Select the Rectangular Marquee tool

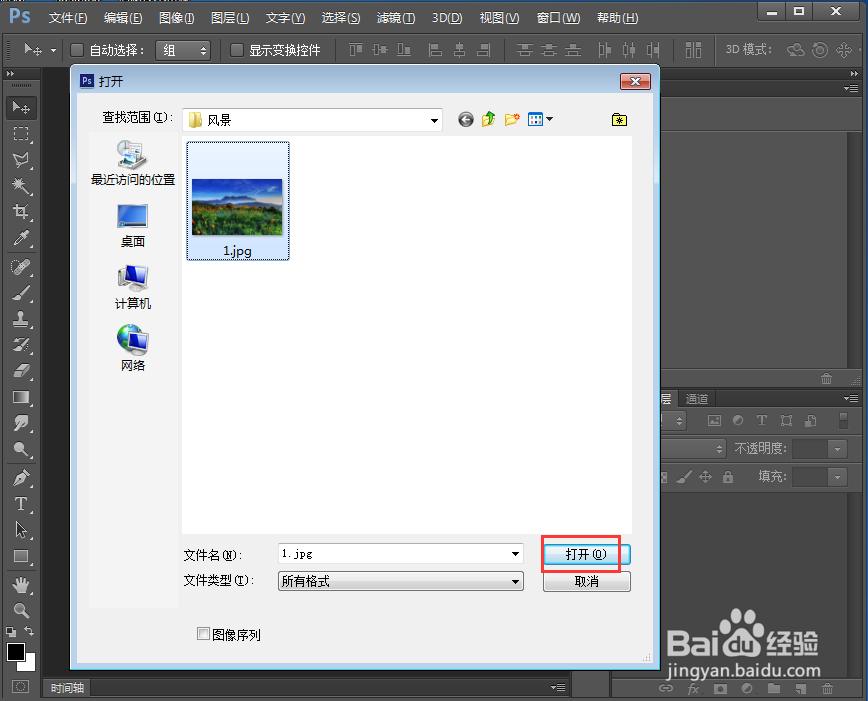[x=21, y=133]
